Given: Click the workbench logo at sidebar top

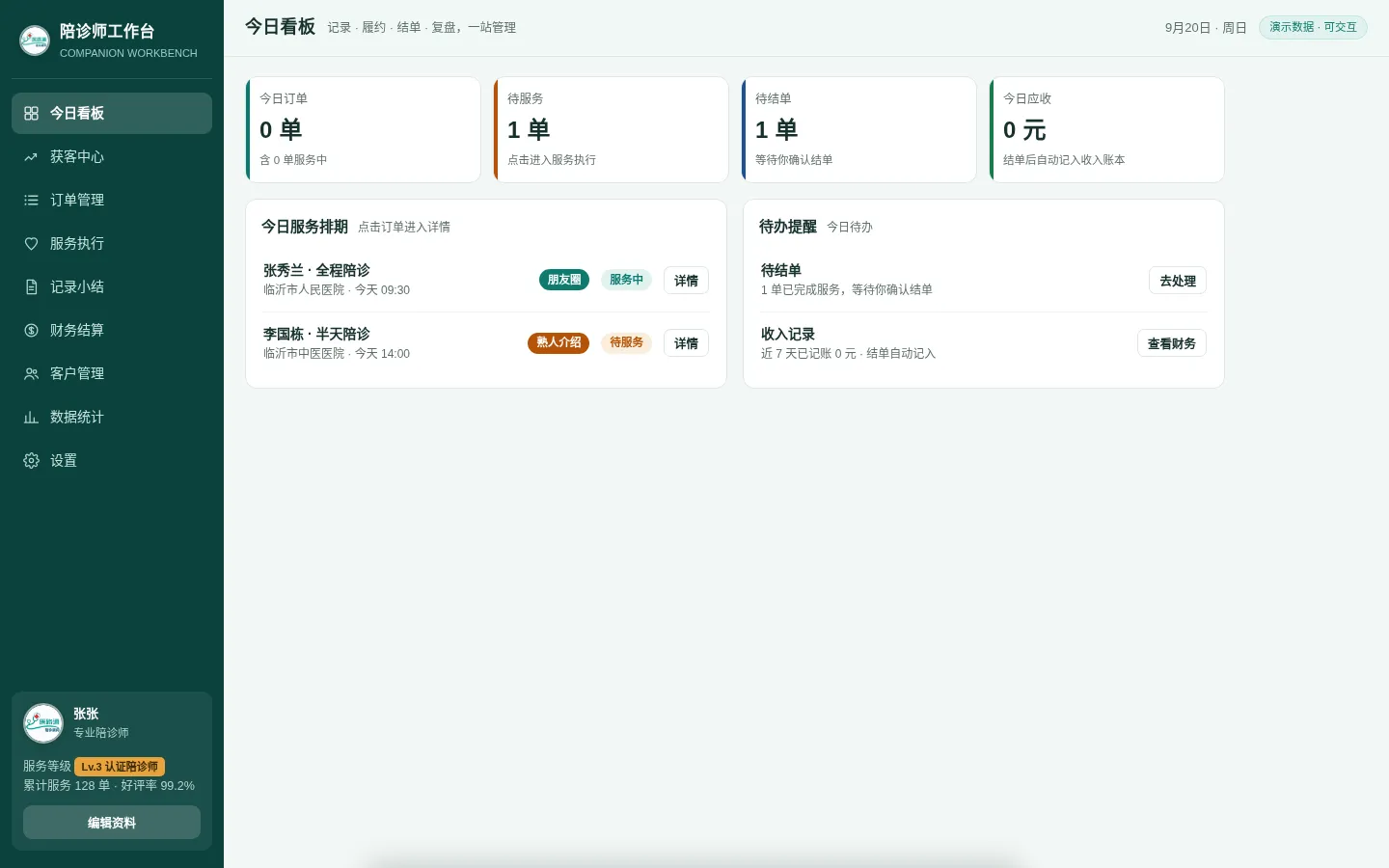Looking at the screenshot, I should pyautogui.click(x=35, y=41).
